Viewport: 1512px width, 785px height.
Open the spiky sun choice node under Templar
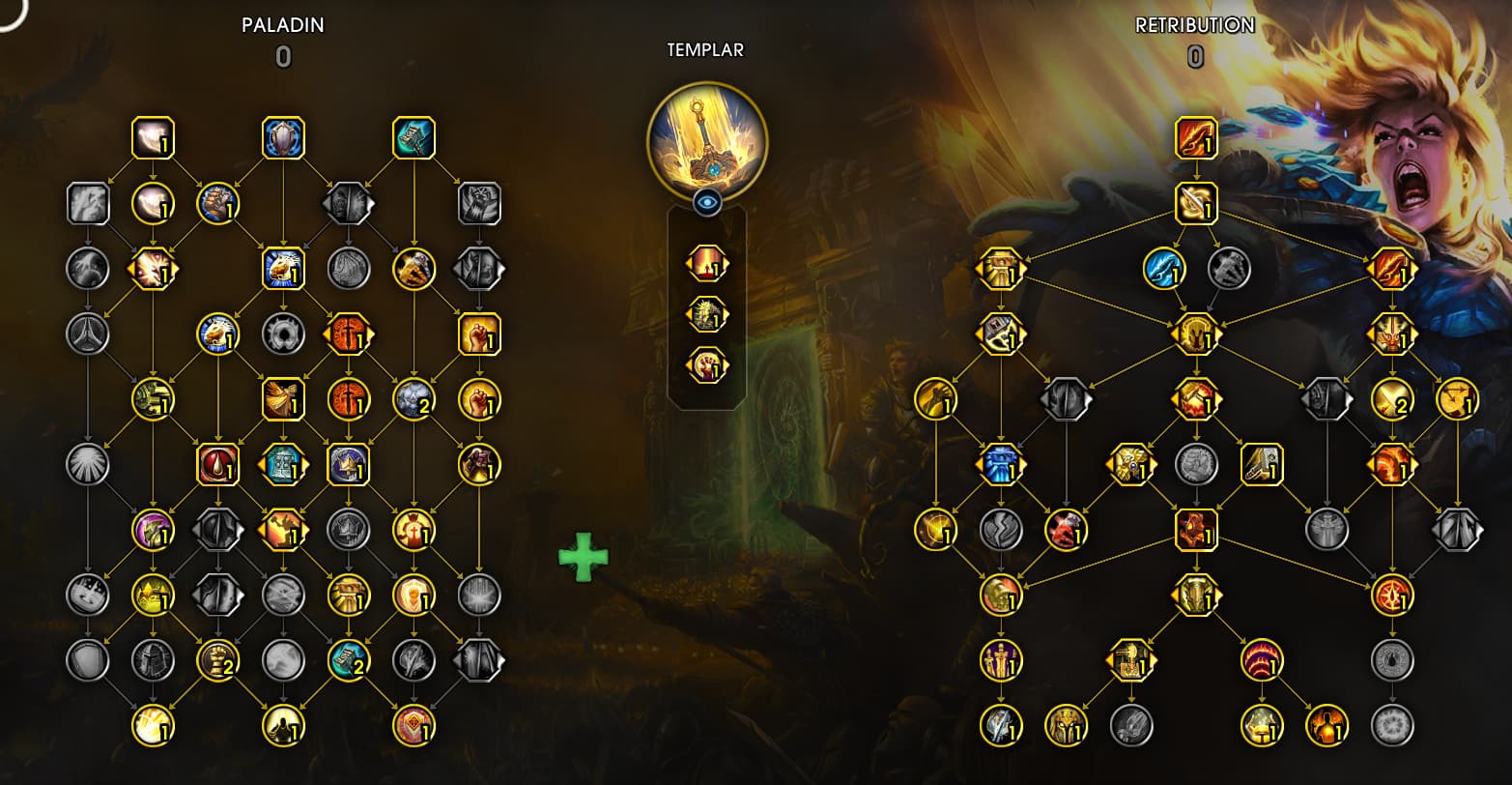point(707,314)
